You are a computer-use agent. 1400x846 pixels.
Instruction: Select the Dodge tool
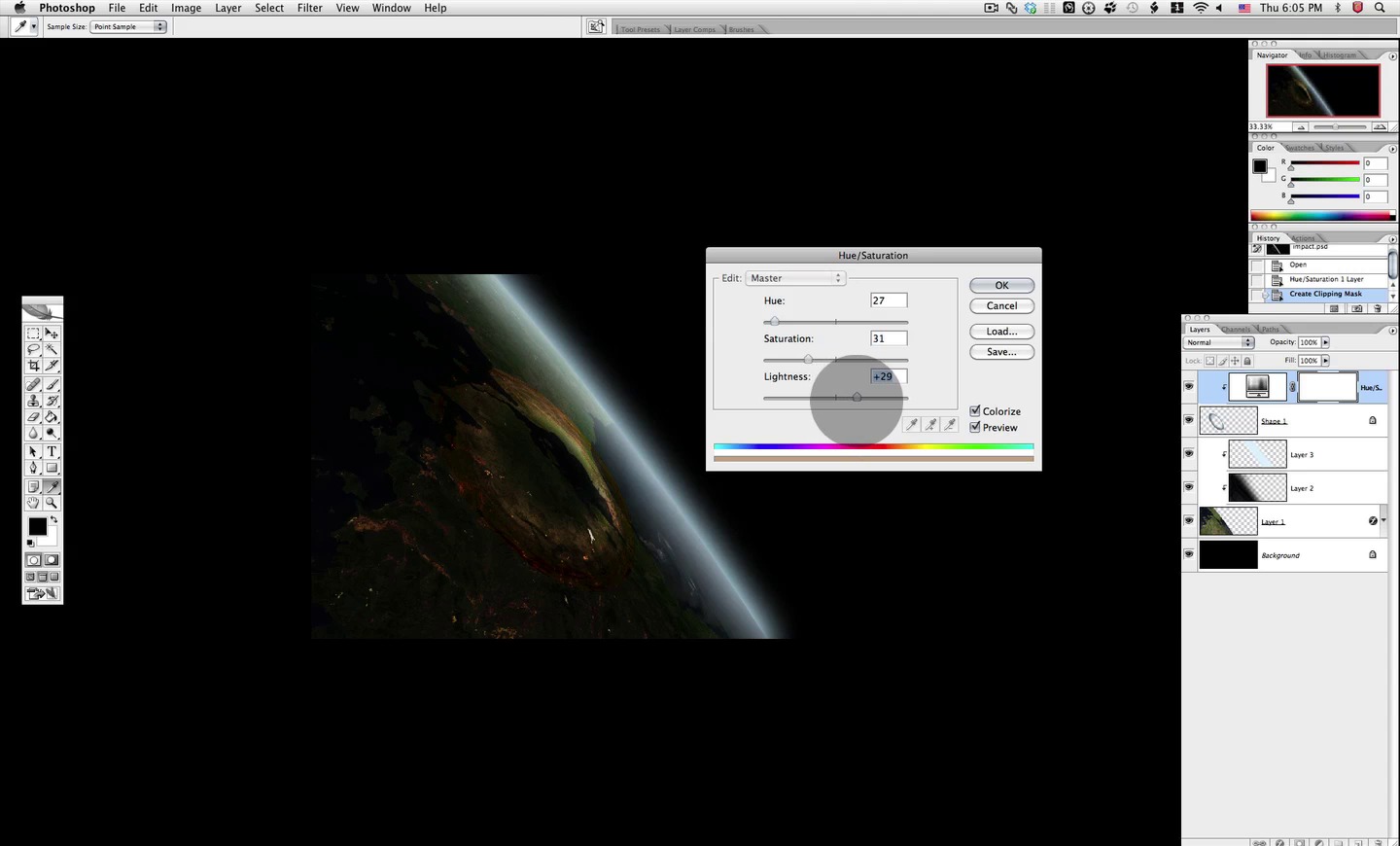click(52, 434)
